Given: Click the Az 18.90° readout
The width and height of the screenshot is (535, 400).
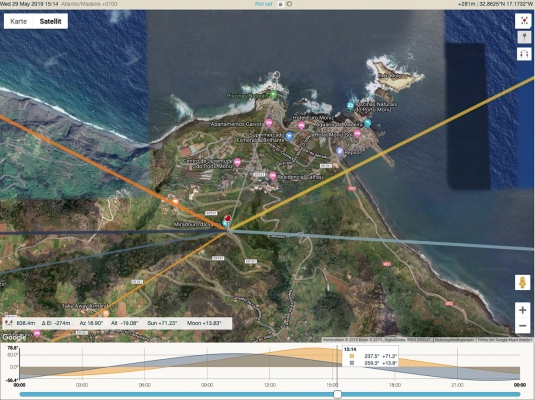Looking at the screenshot, I should click(91, 323).
